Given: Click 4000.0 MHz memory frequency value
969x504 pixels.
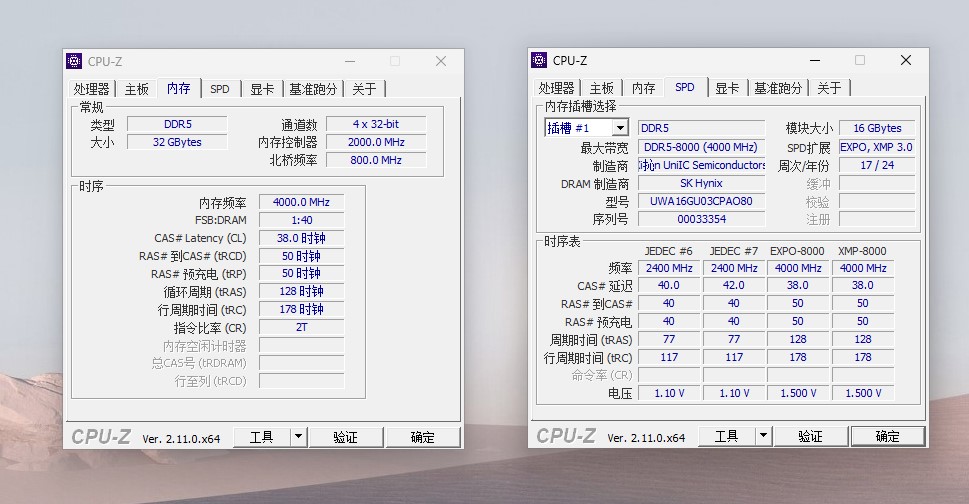Looking at the screenshot, I should pos(302,202).
